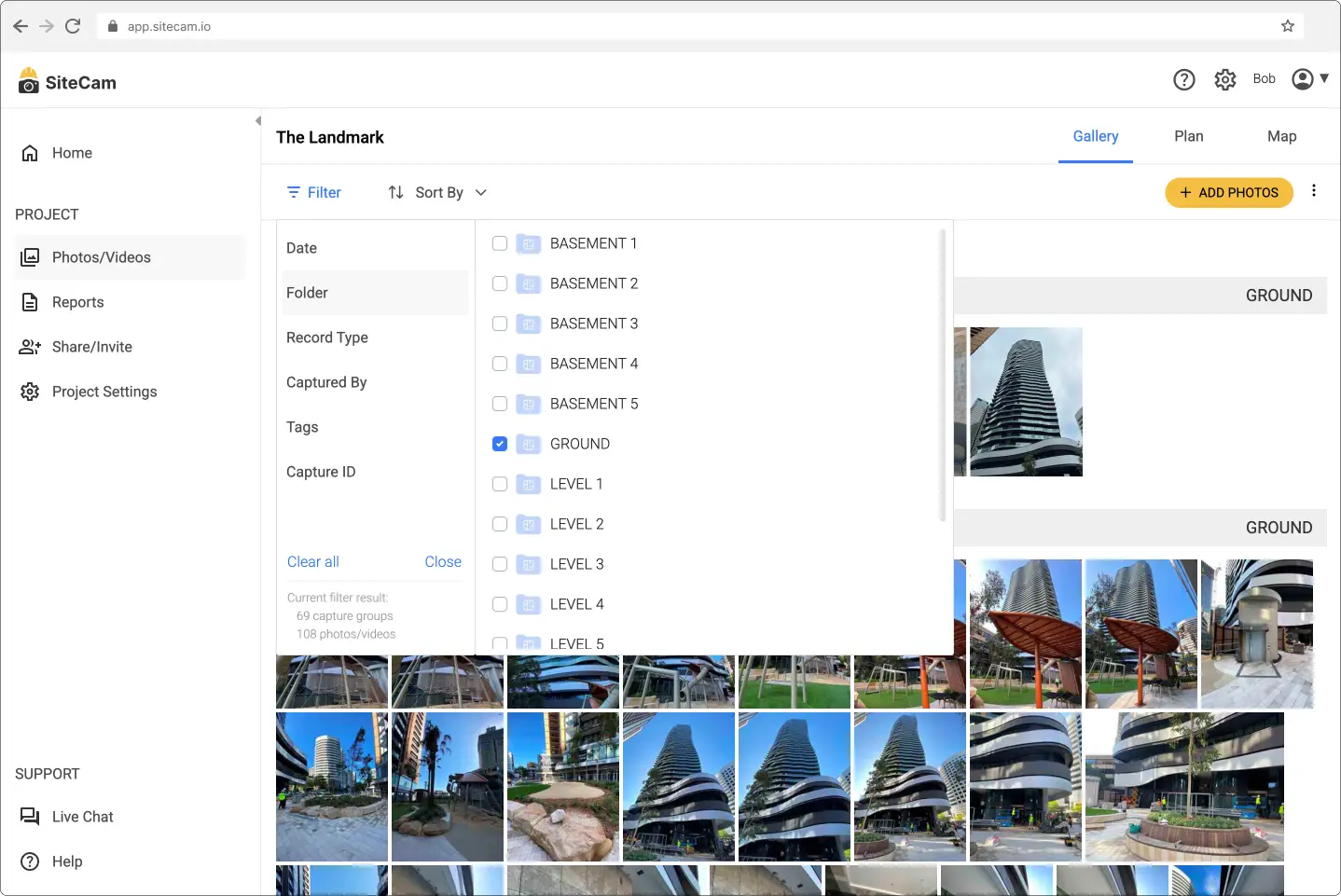Click the ADD PHOTOS button
1341x896 pixels.
[x=1228, y=192]
